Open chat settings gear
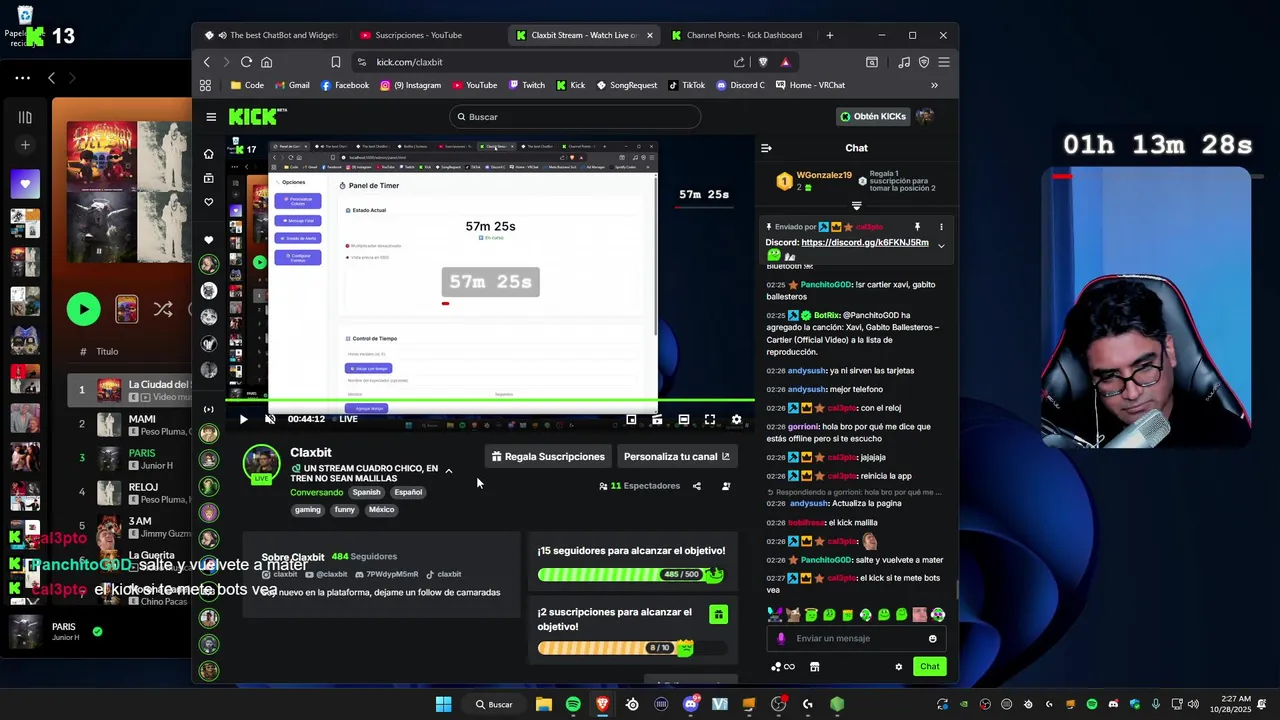Image resolution: width=1280 pixels, height=720 pixels. [x=898, y=667]
